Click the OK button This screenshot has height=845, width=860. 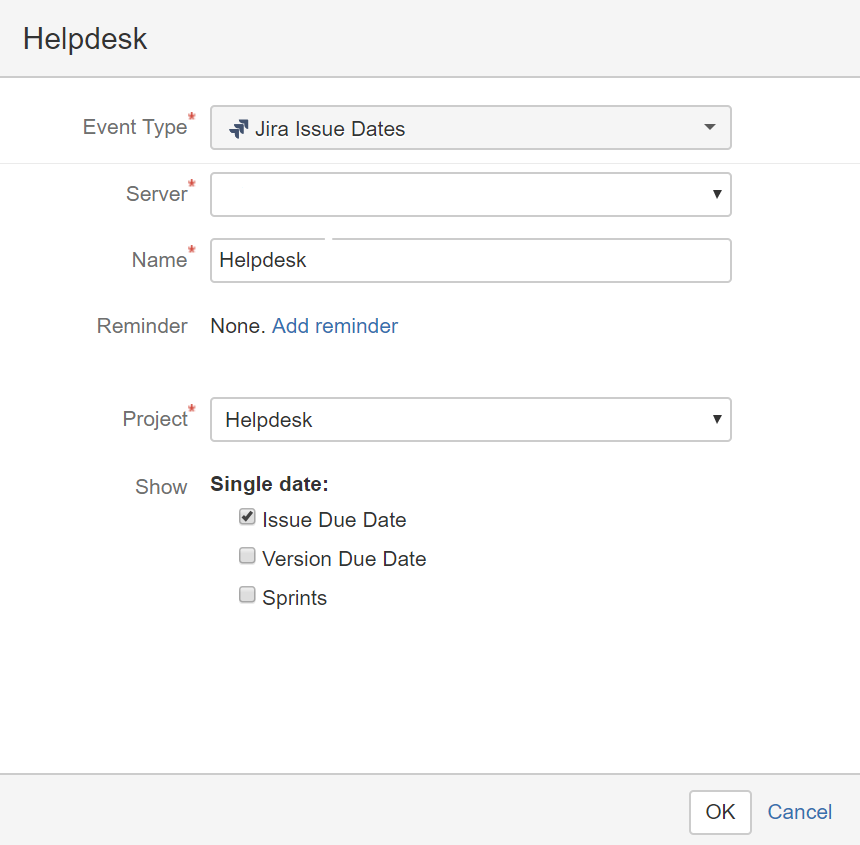(720, 812)
